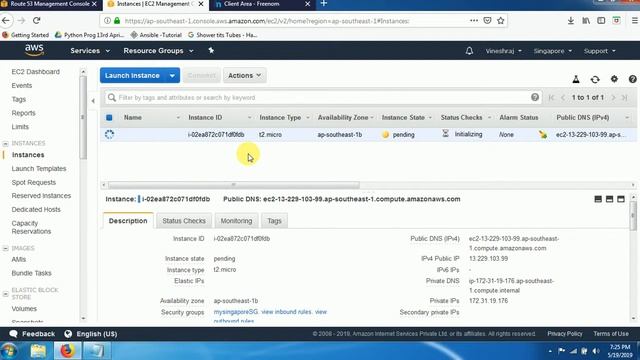
Task: Click the horizontal table scrollbar
Action: click(x=233, y=185)
